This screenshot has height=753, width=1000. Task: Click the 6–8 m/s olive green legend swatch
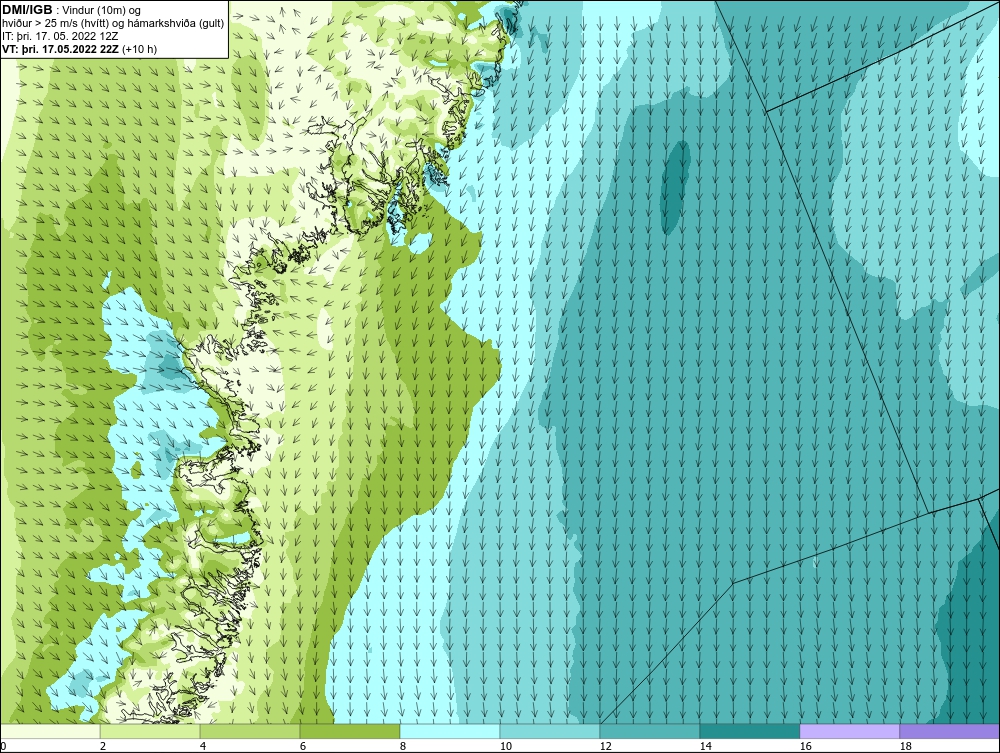[x=350, y=731]
